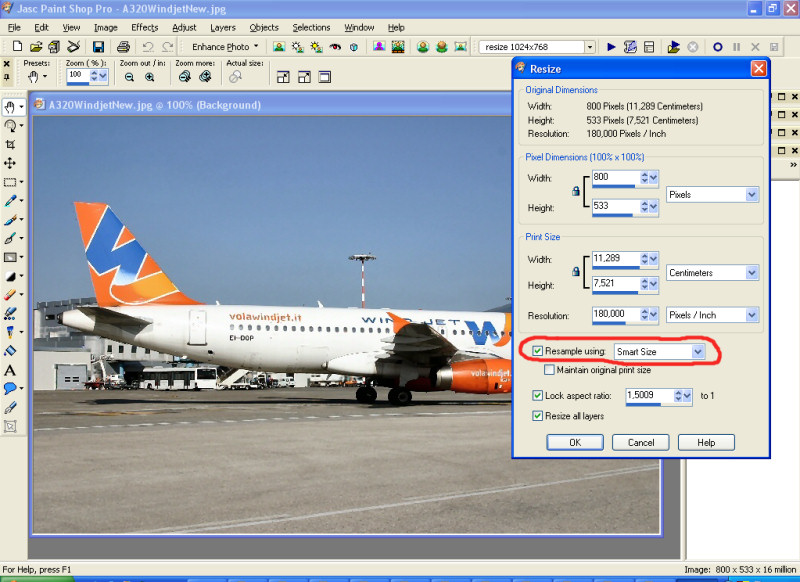Click the Resolution field showing 180,000

coord(615,314)
